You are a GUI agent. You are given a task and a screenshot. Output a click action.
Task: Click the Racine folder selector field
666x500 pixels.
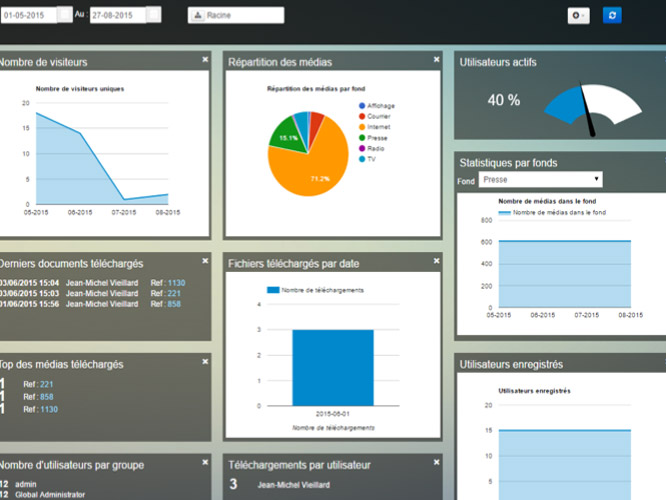pos(236,15)
